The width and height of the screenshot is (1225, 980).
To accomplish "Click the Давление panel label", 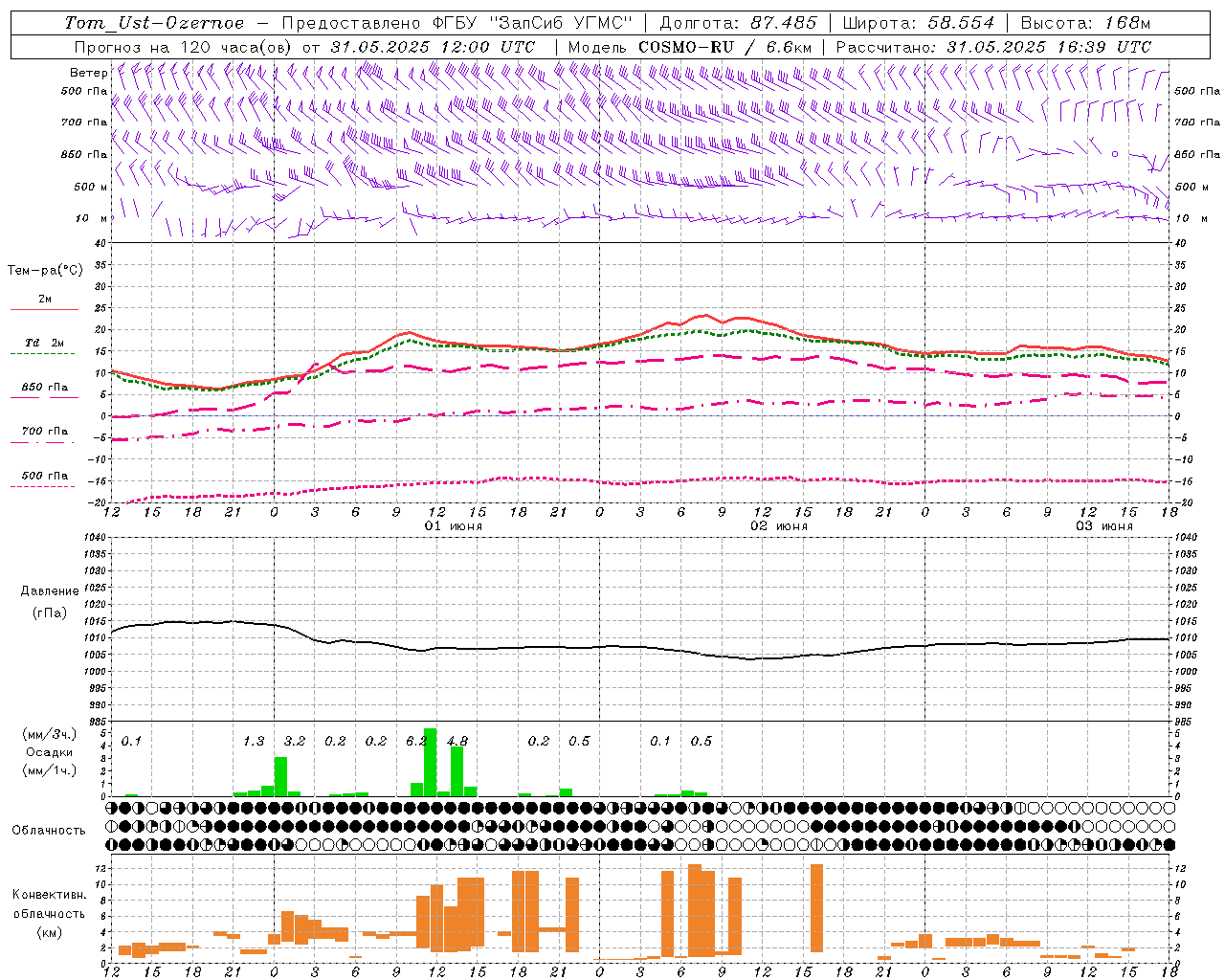I will (49, 591).
